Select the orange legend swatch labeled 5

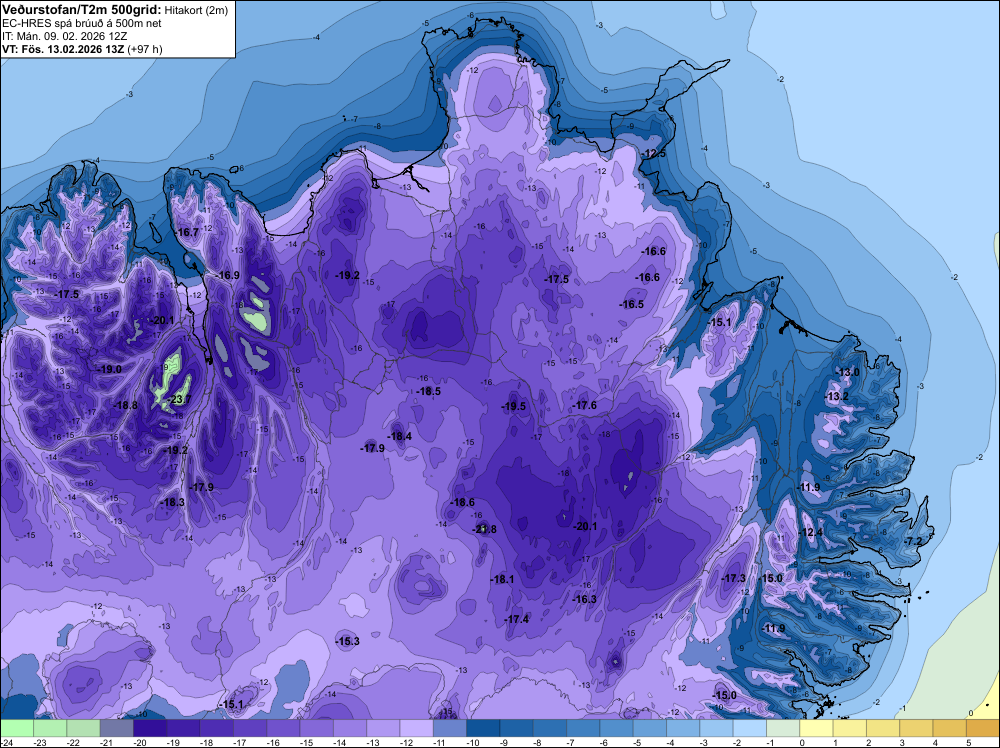(x=983, y=728)
